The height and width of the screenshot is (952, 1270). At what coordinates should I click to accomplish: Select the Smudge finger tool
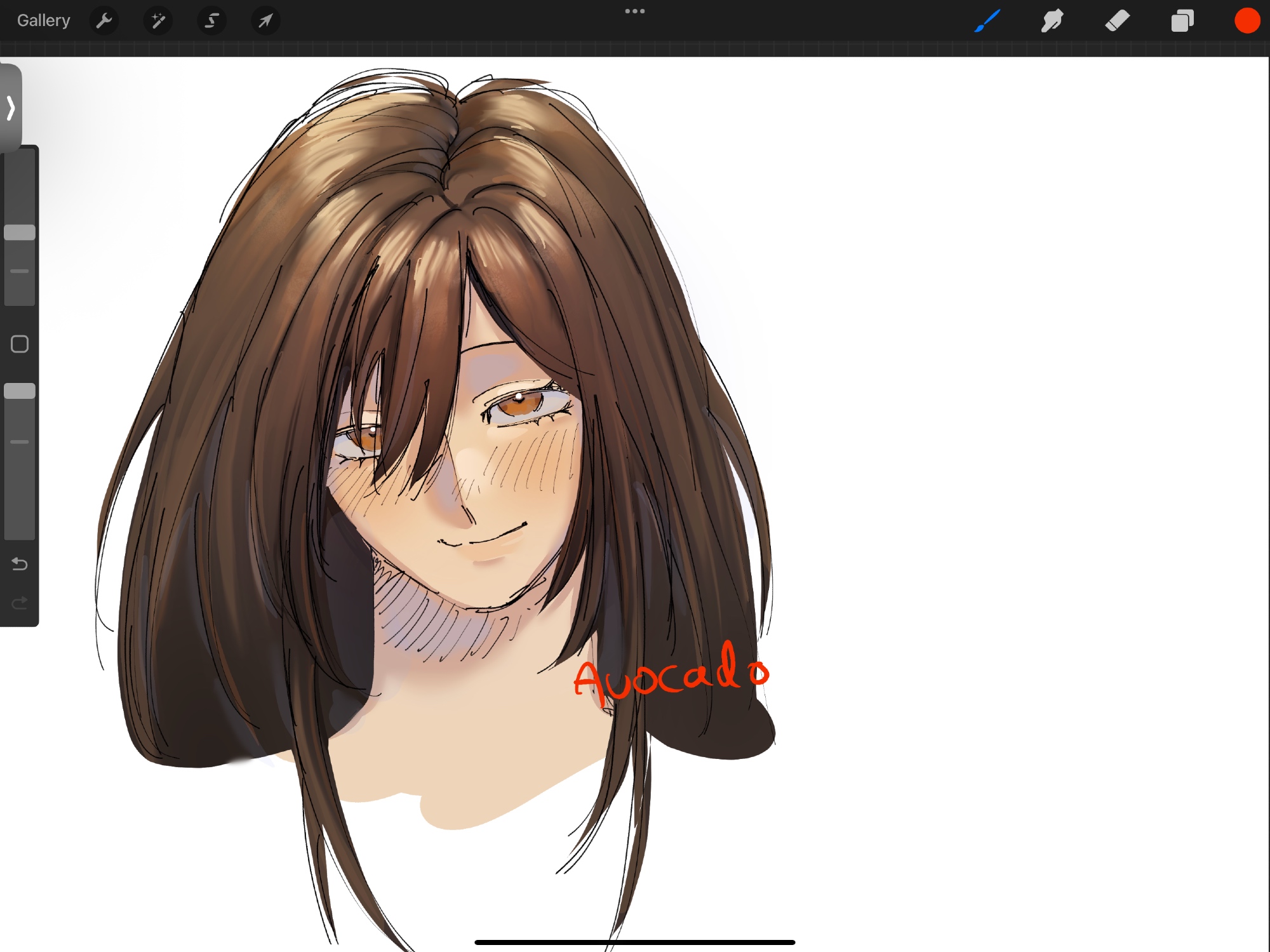[x=1052, y=21]
